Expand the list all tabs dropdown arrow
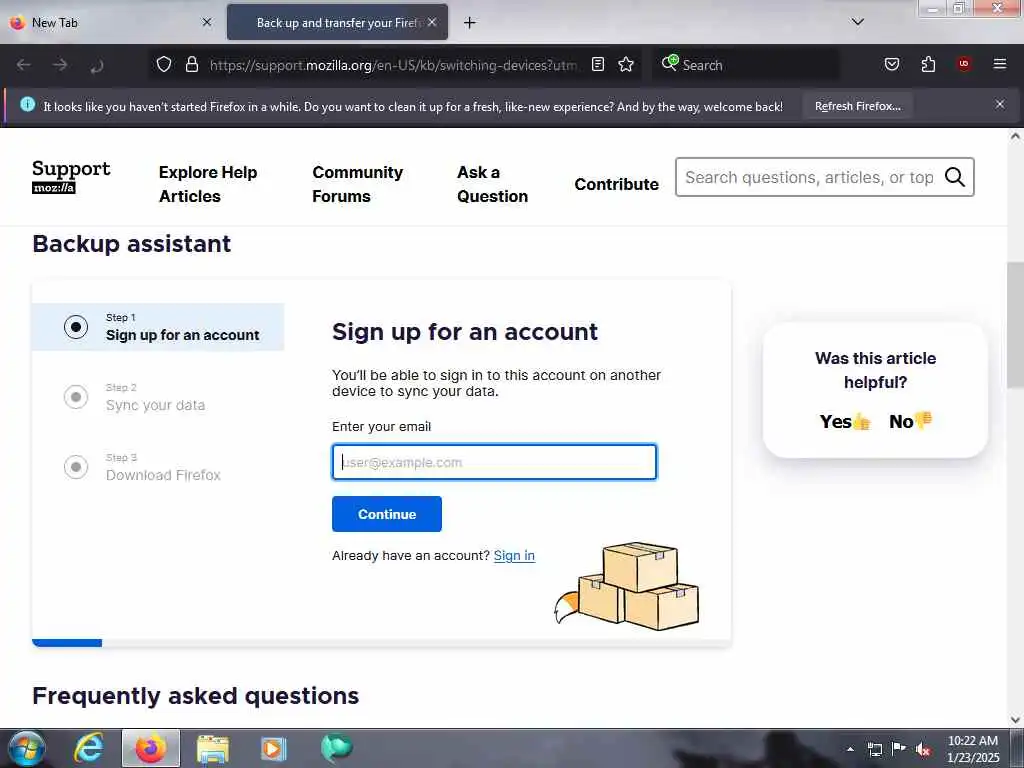The height and width of the screenshot is (768, 1024). [857, 22]
